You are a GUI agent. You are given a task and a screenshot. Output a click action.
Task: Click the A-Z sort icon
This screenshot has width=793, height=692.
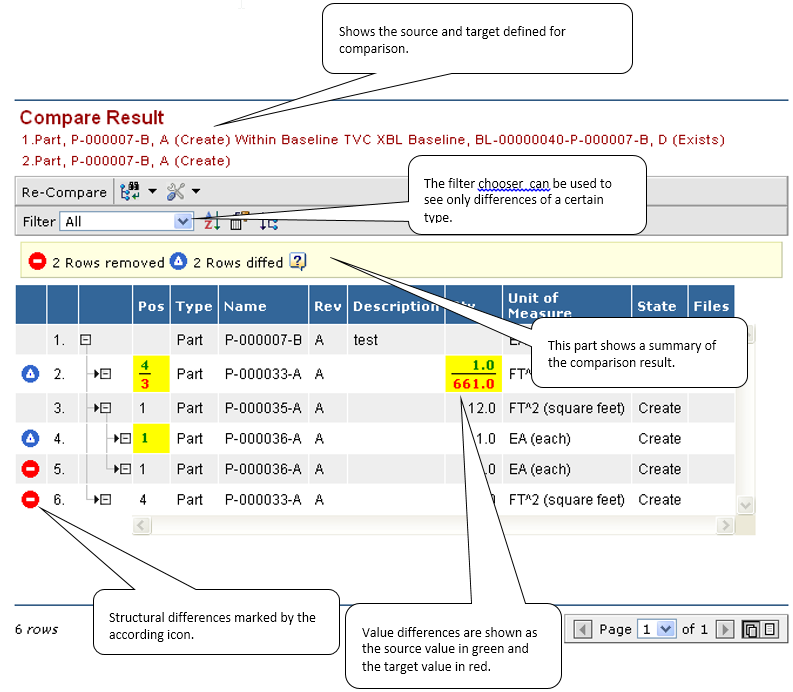click(212, 222)
